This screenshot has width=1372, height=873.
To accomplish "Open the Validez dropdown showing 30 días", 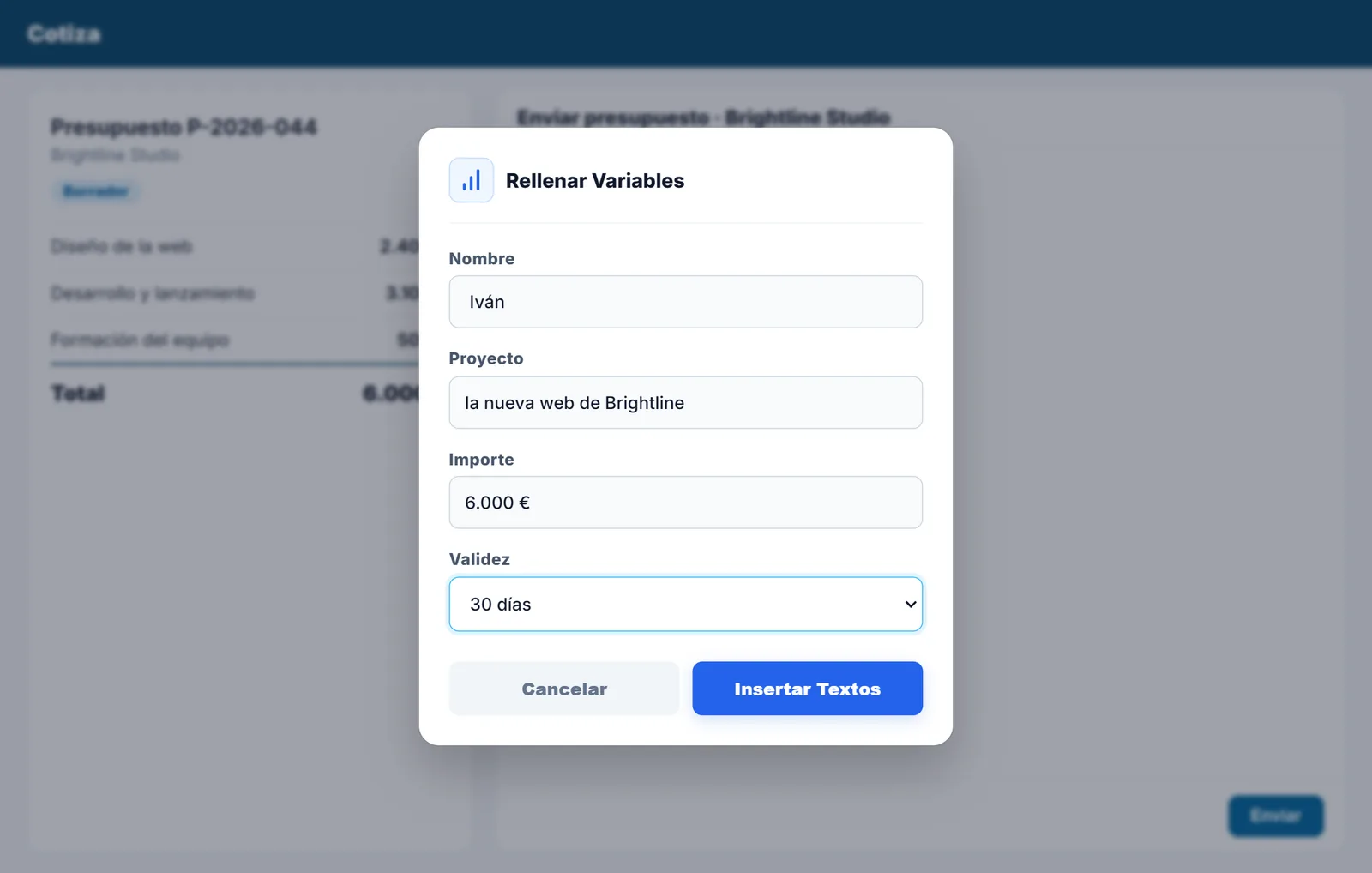I will pyautogui.click(x=685, y=604).
